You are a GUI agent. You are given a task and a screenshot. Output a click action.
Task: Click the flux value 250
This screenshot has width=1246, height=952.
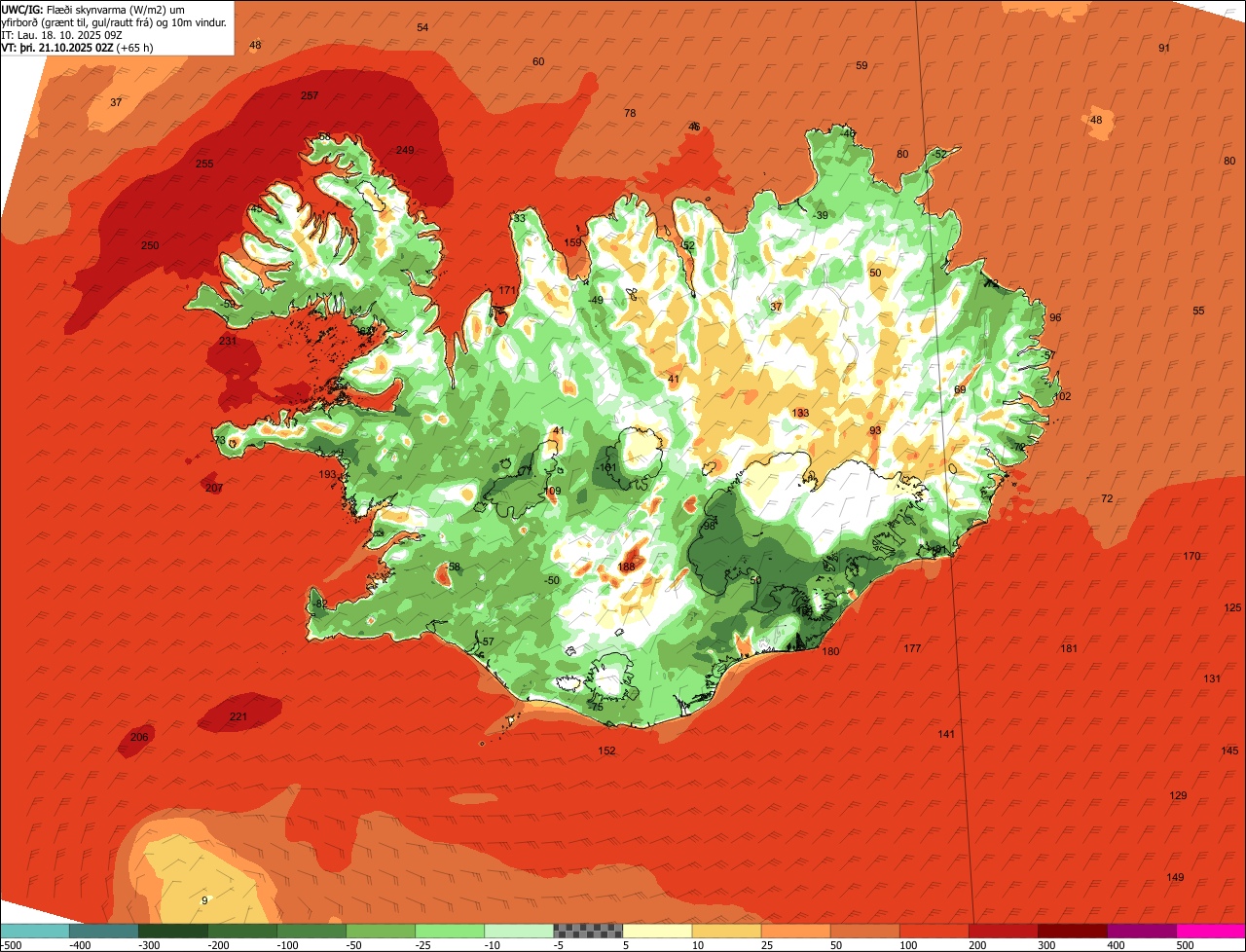(150, 245)
